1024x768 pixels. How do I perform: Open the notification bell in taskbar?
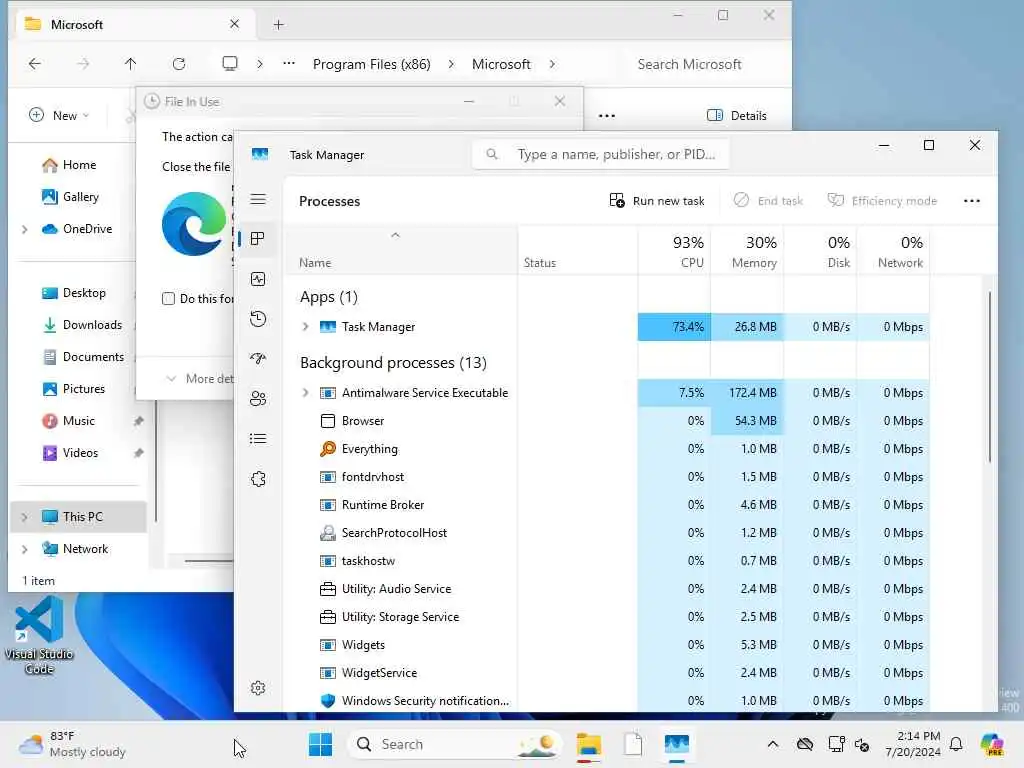pyautogui.click(x=956, y=744)
